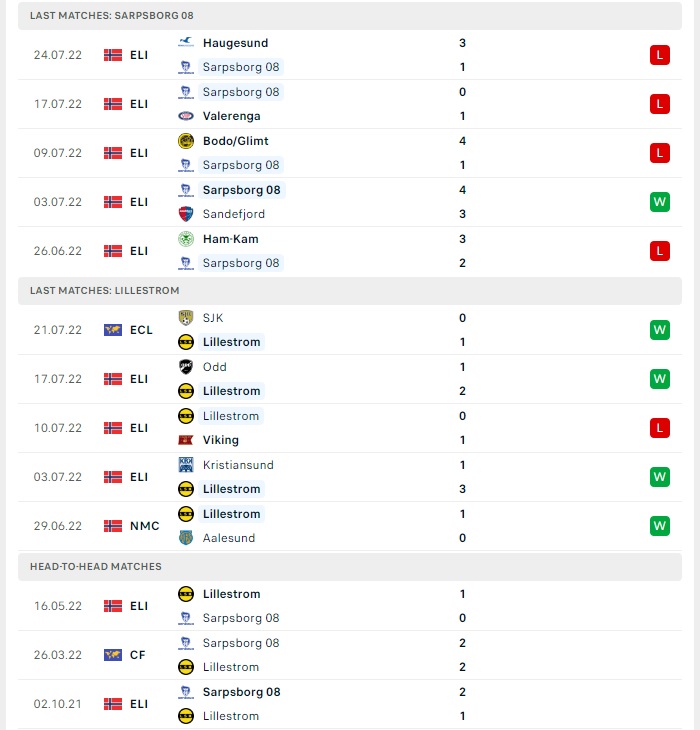Image resolution: width=700 pixels, height=730 pixels.
Task: Select the Head-to-Head Matches section header
Action: (x=350, y=567)
